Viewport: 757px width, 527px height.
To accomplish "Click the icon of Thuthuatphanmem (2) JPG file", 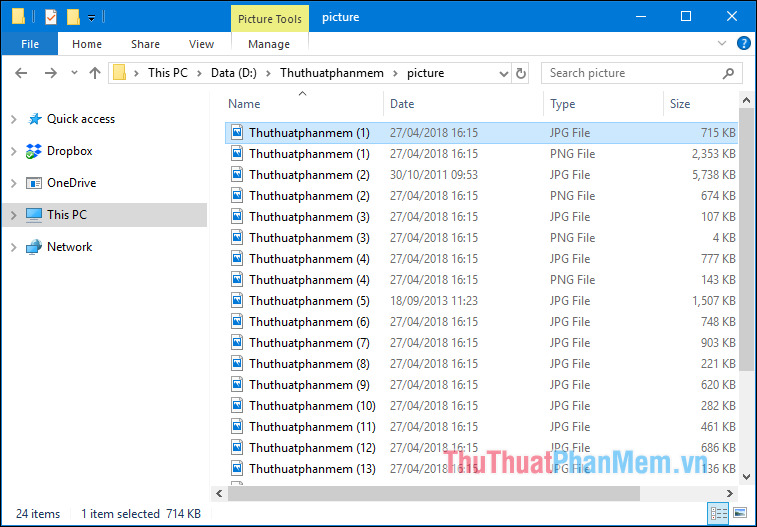I will [237, 174].
